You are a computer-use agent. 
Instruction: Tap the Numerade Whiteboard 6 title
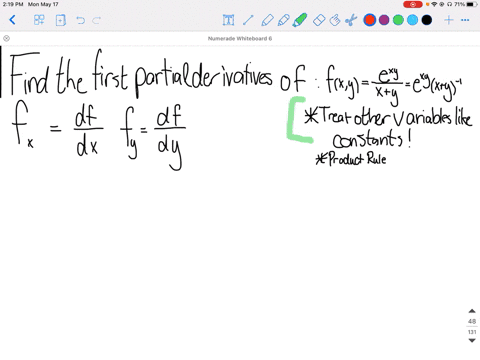coord(240,38)
